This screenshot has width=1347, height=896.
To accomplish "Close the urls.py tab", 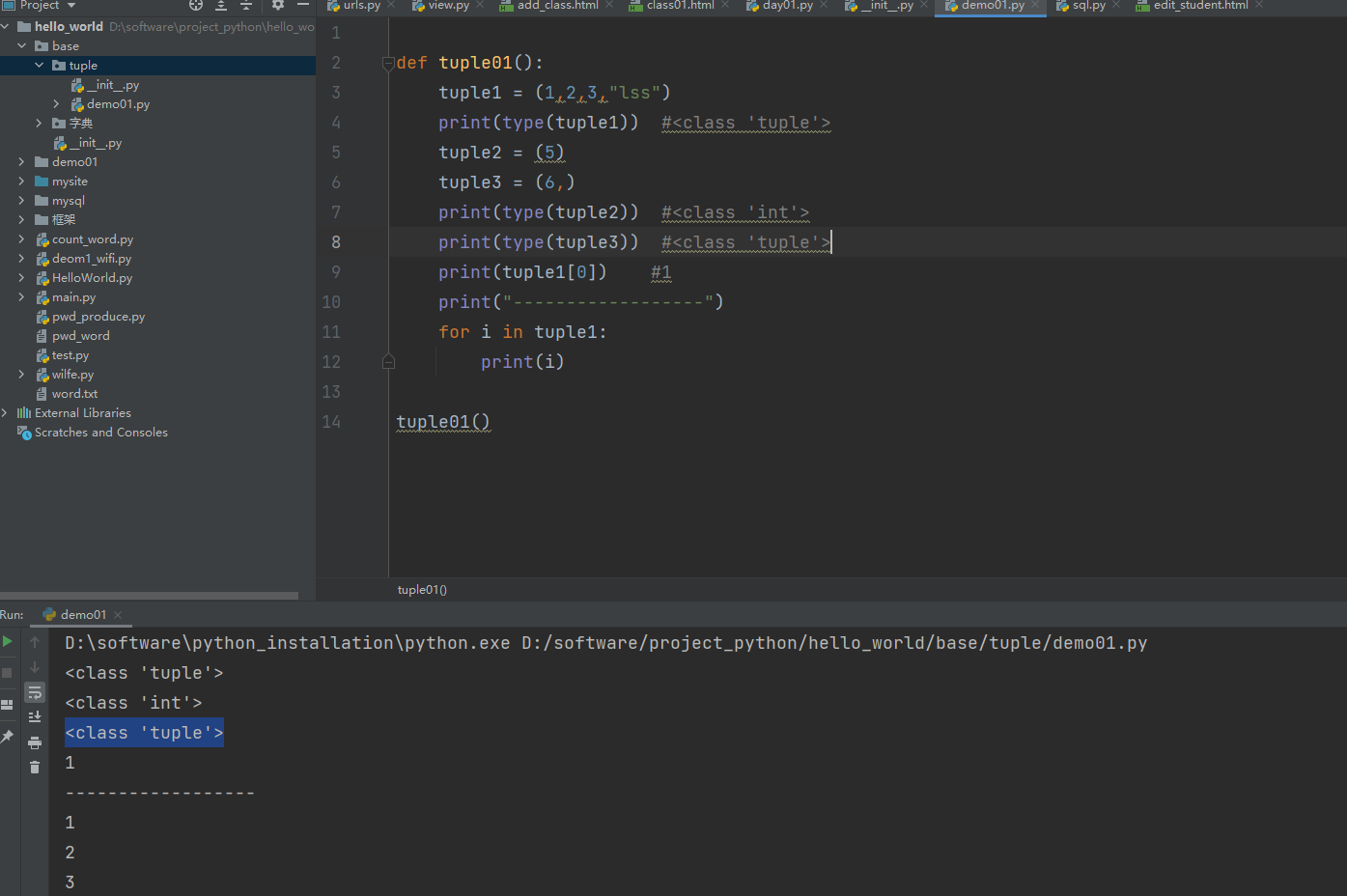I will [x=392, y=5].
